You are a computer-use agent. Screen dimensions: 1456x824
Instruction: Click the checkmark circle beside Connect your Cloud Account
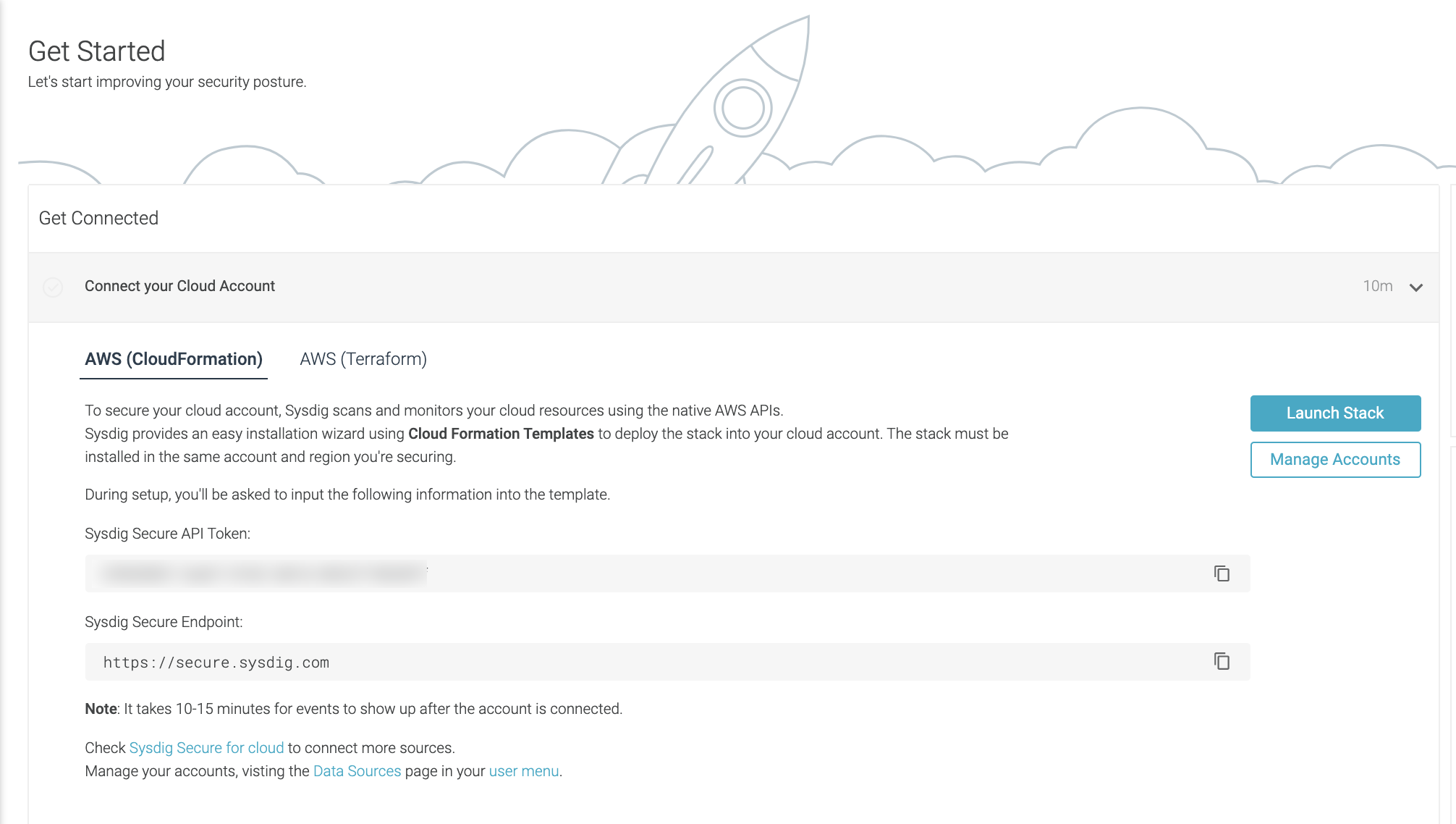click(53, 287)
